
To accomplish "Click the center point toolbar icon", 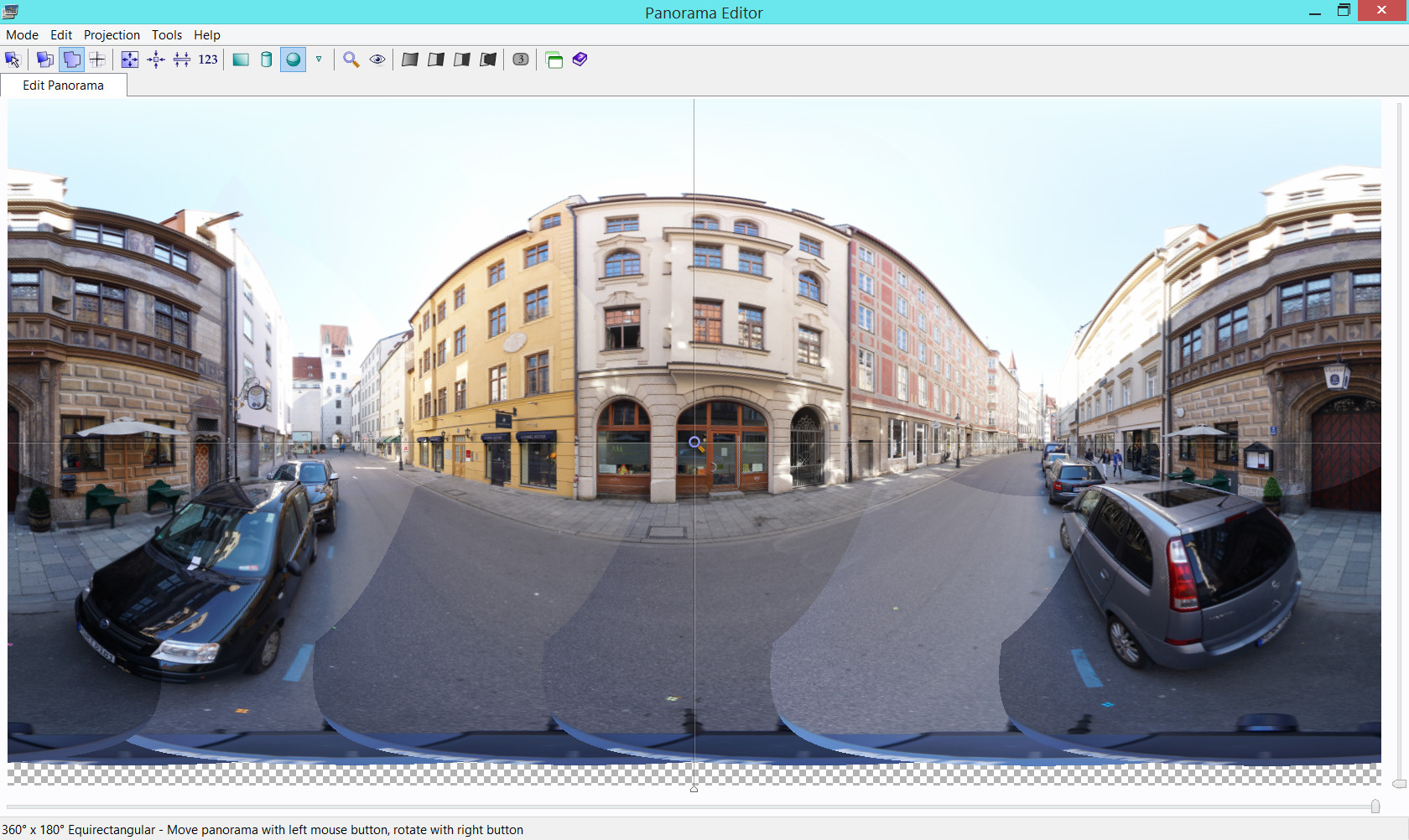I will click(x=155, y=60).
